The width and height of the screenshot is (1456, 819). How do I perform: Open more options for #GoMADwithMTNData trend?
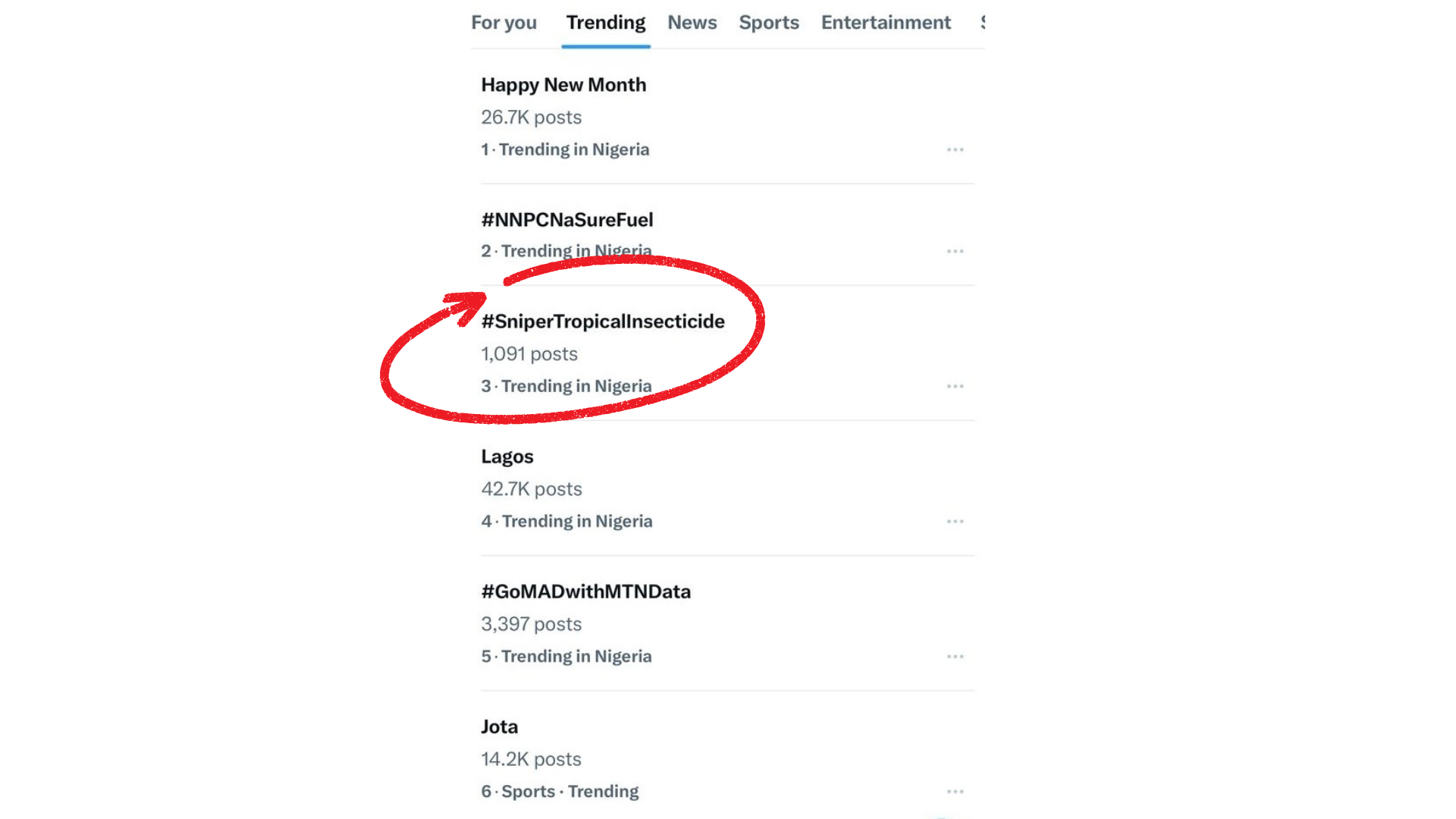(955, 657)
